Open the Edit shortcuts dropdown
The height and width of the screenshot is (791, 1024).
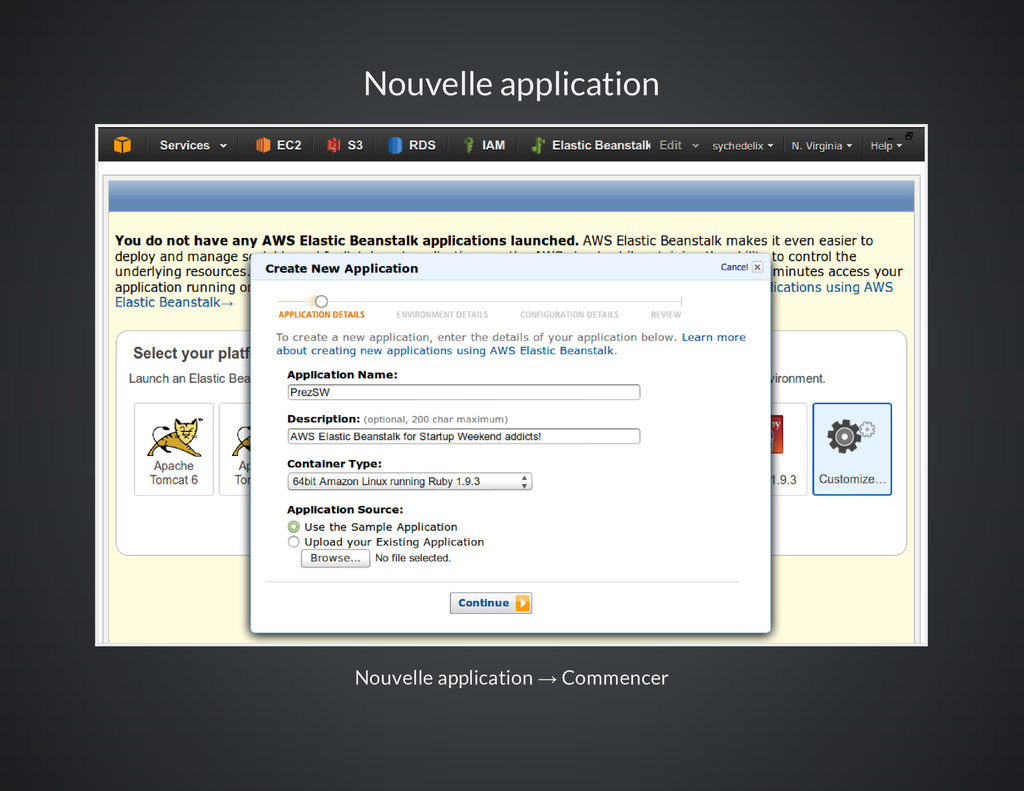pos(679,145)
